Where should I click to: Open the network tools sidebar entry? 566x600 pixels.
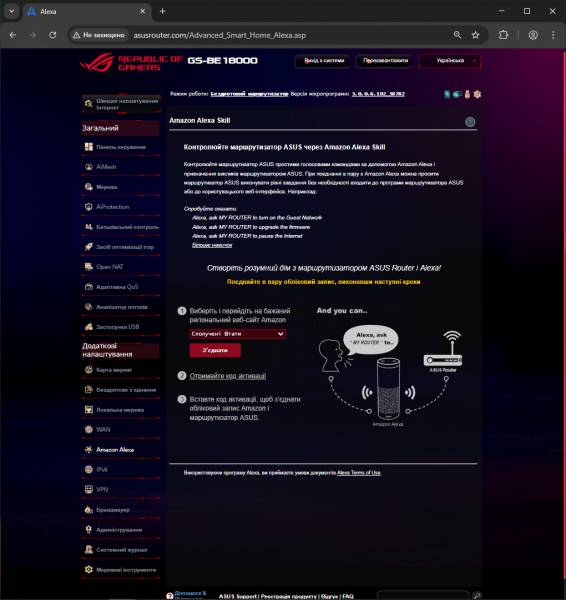121,570
